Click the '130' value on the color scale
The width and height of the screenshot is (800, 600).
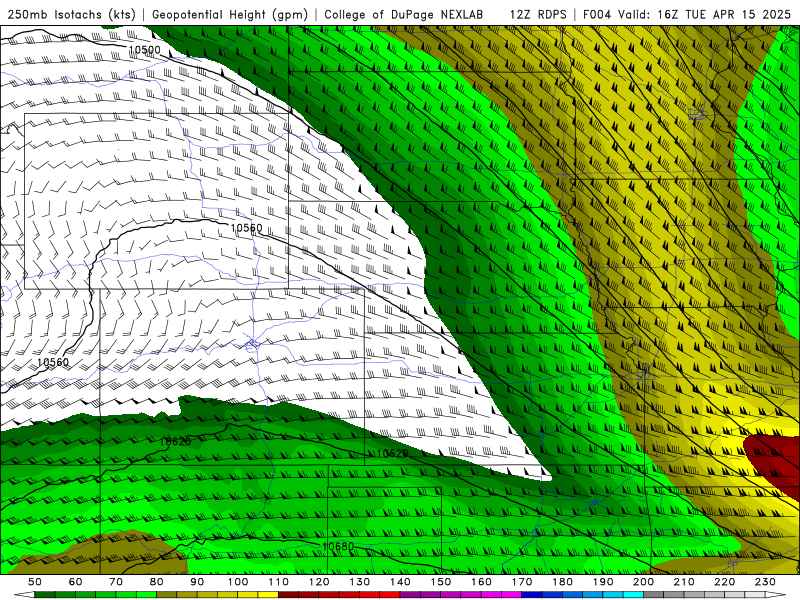(x=360, y=582)
